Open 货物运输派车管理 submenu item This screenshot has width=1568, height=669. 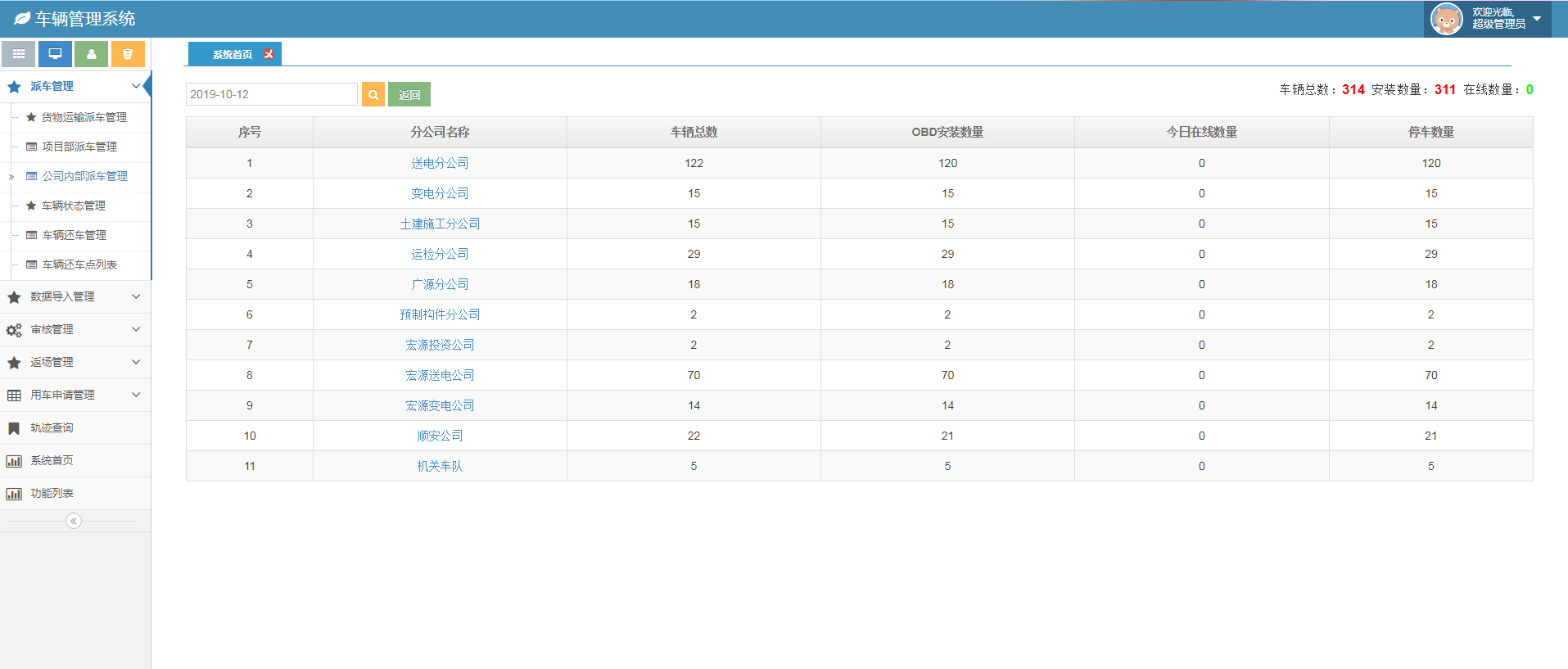pos(84,117)
